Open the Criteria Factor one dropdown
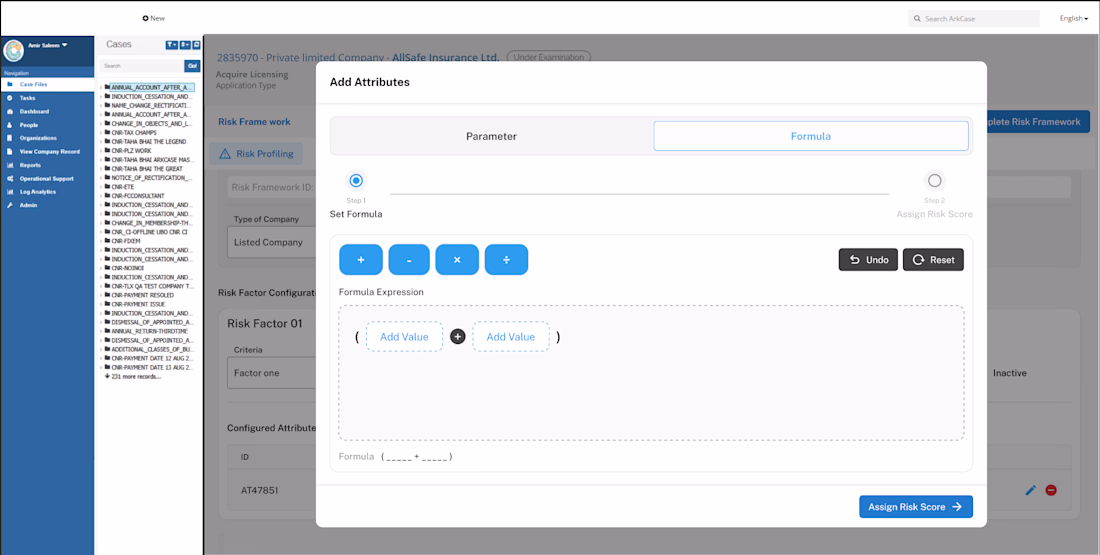The image size is (1100, 555). coord(272,373)
